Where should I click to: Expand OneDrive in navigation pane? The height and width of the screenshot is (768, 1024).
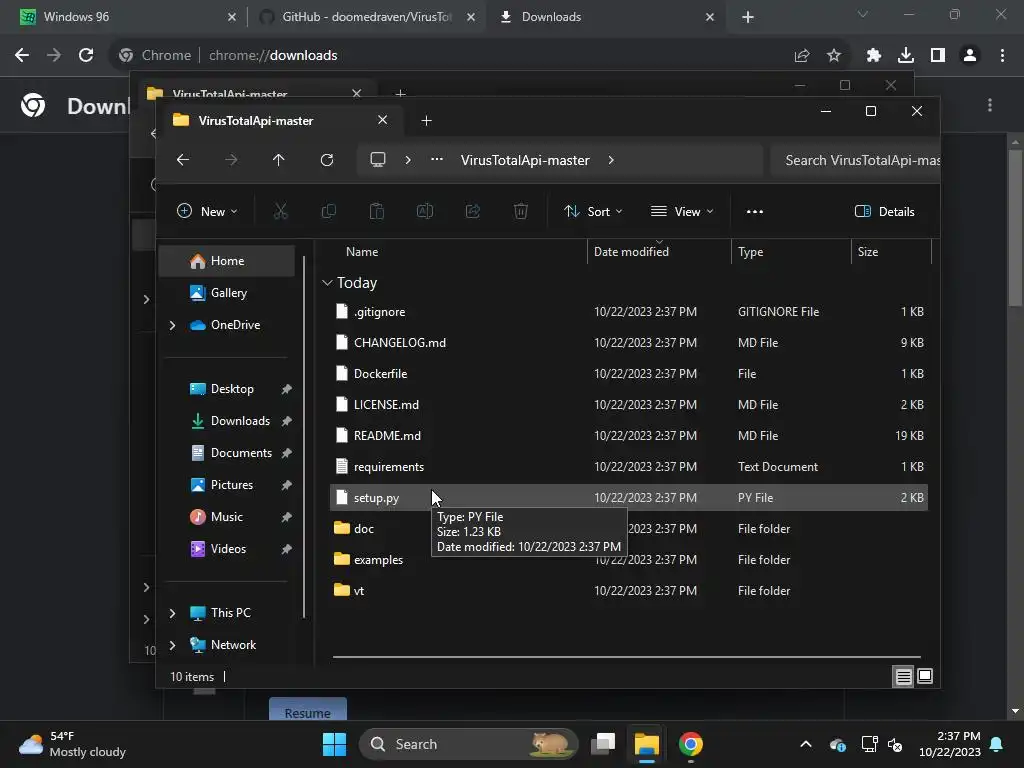pyautogui.click(x=172, y=325)
